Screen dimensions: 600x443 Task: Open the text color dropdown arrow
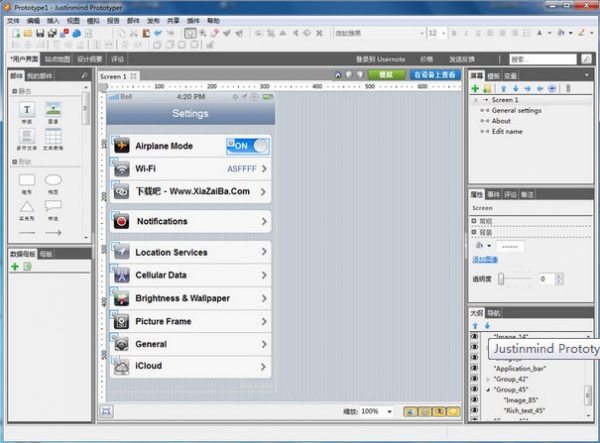tap(549, 33)
